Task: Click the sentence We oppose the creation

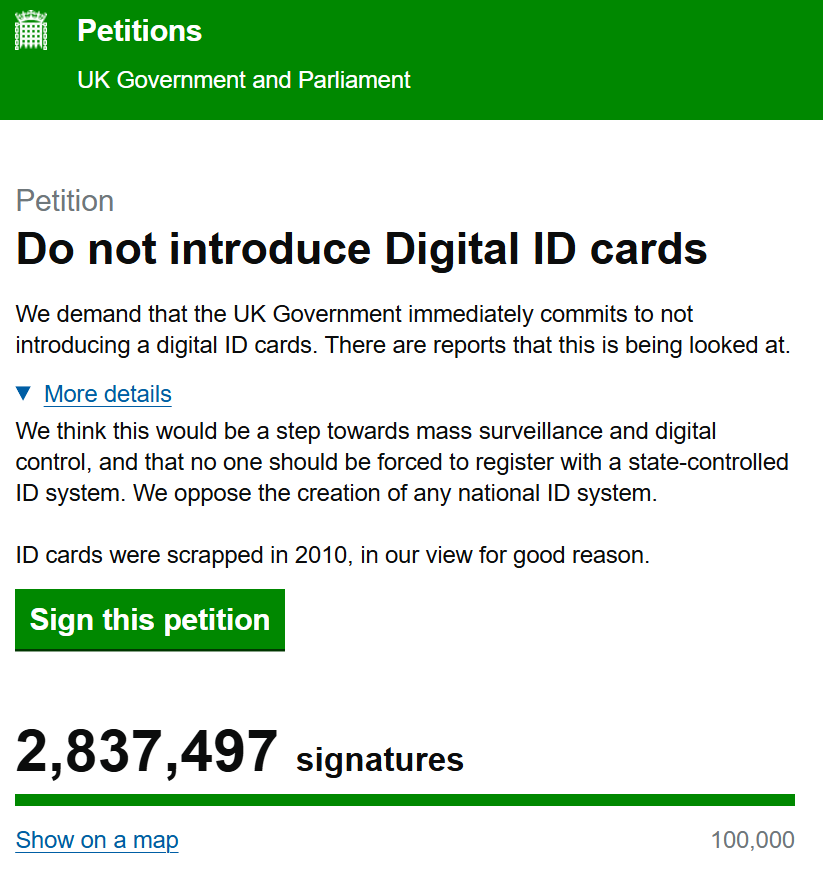Action: (395, 494)
